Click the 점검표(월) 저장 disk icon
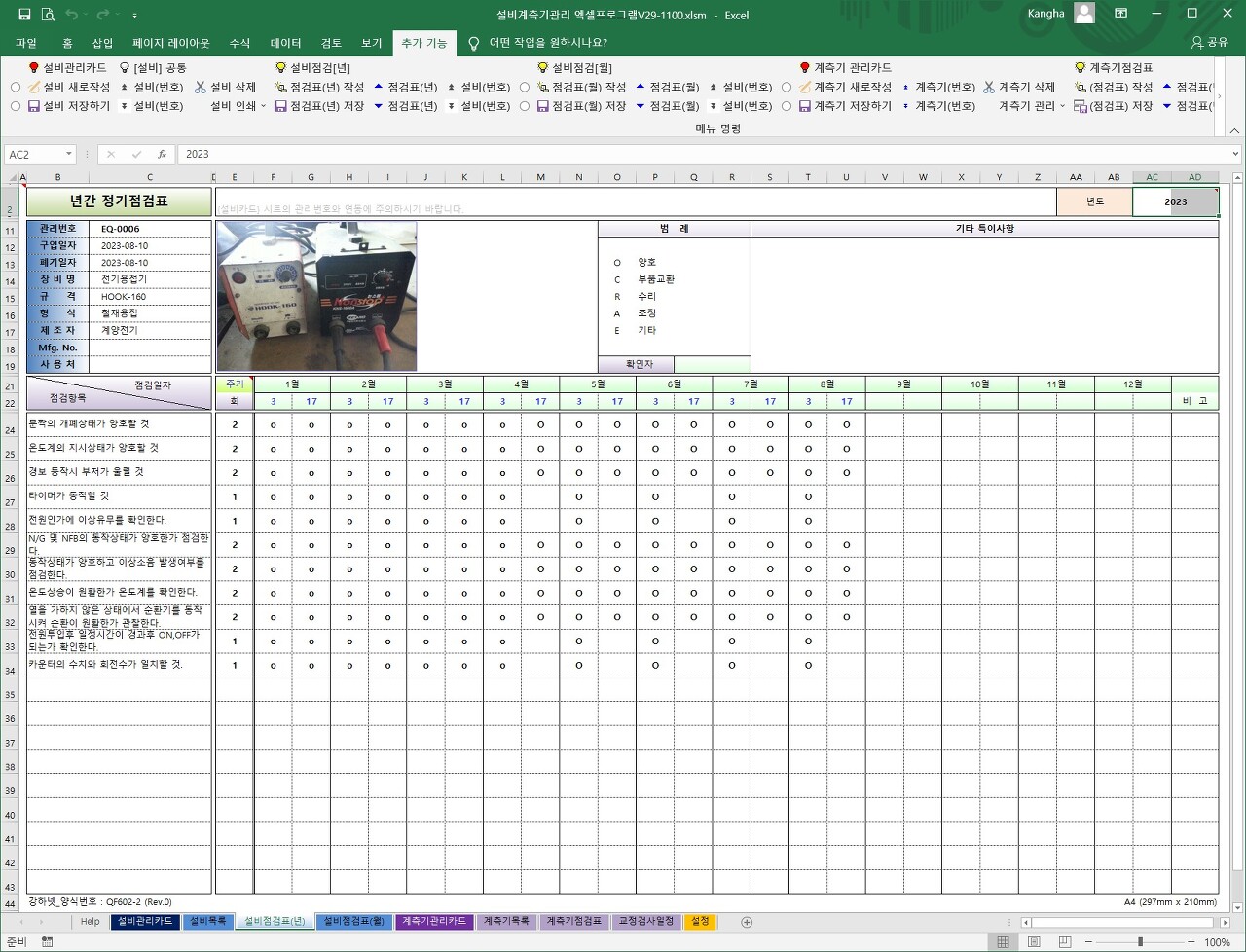1246x952 pixels. click(543, 106)
